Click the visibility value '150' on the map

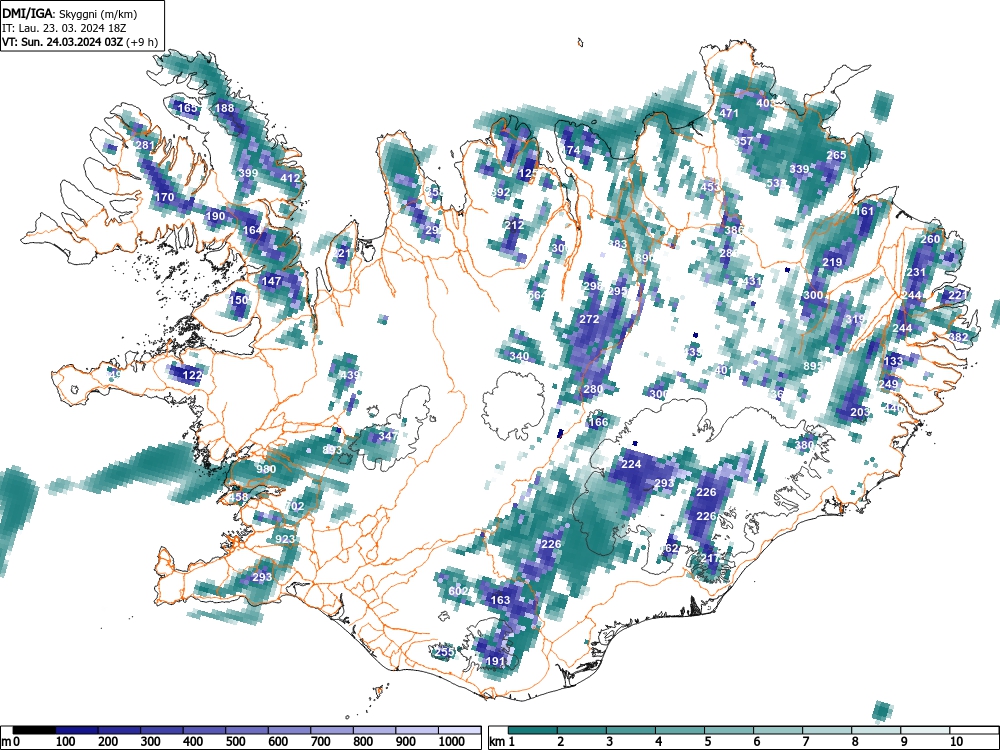click(239, 300)
